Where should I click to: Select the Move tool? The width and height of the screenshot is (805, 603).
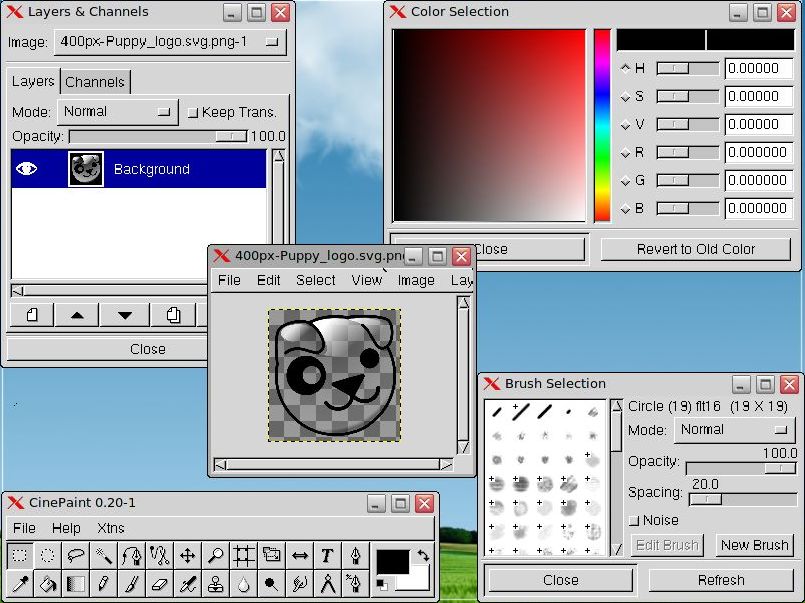(187, 555)
